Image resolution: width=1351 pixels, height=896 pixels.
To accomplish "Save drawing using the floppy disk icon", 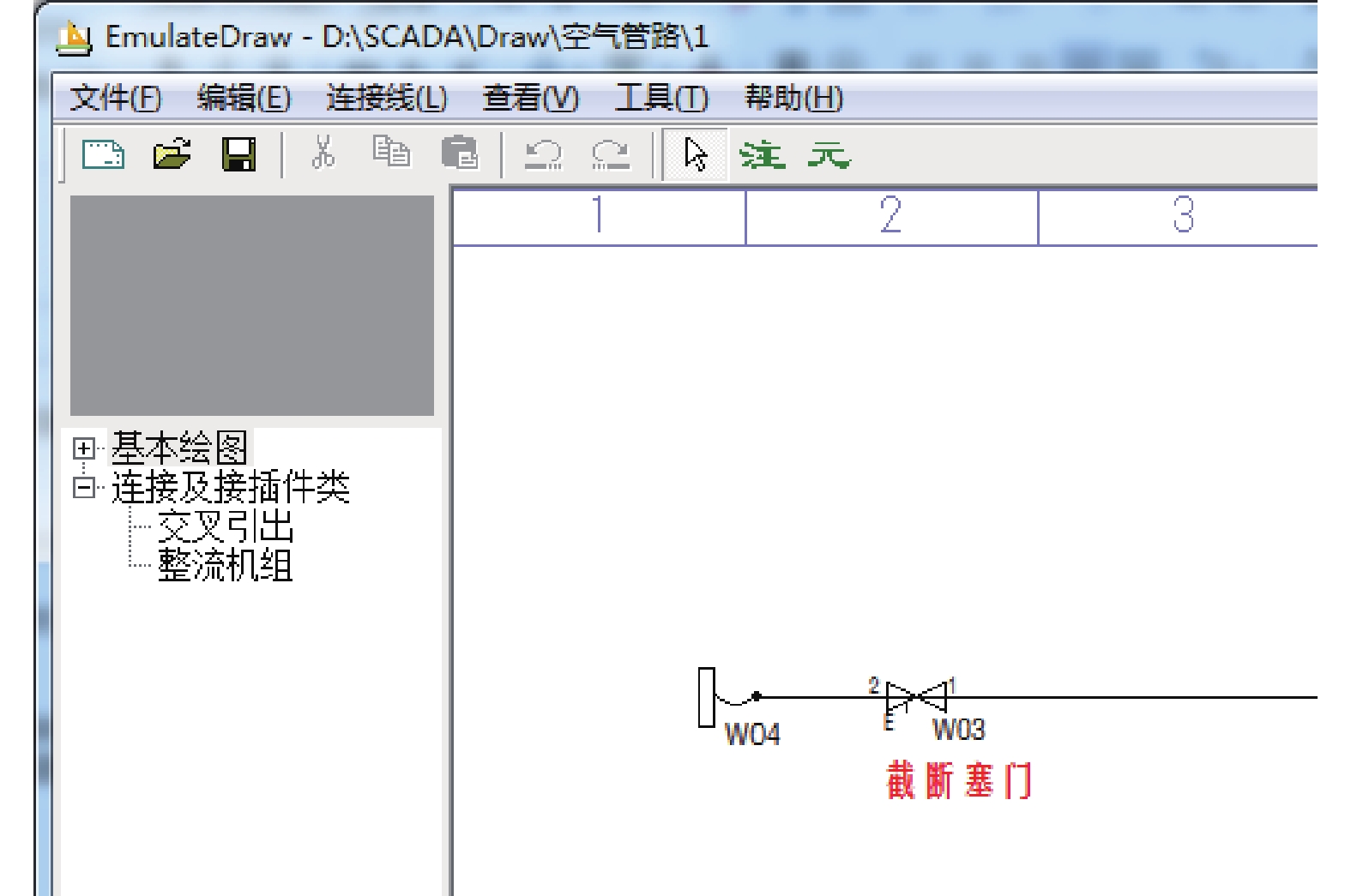I will point(239,155).
